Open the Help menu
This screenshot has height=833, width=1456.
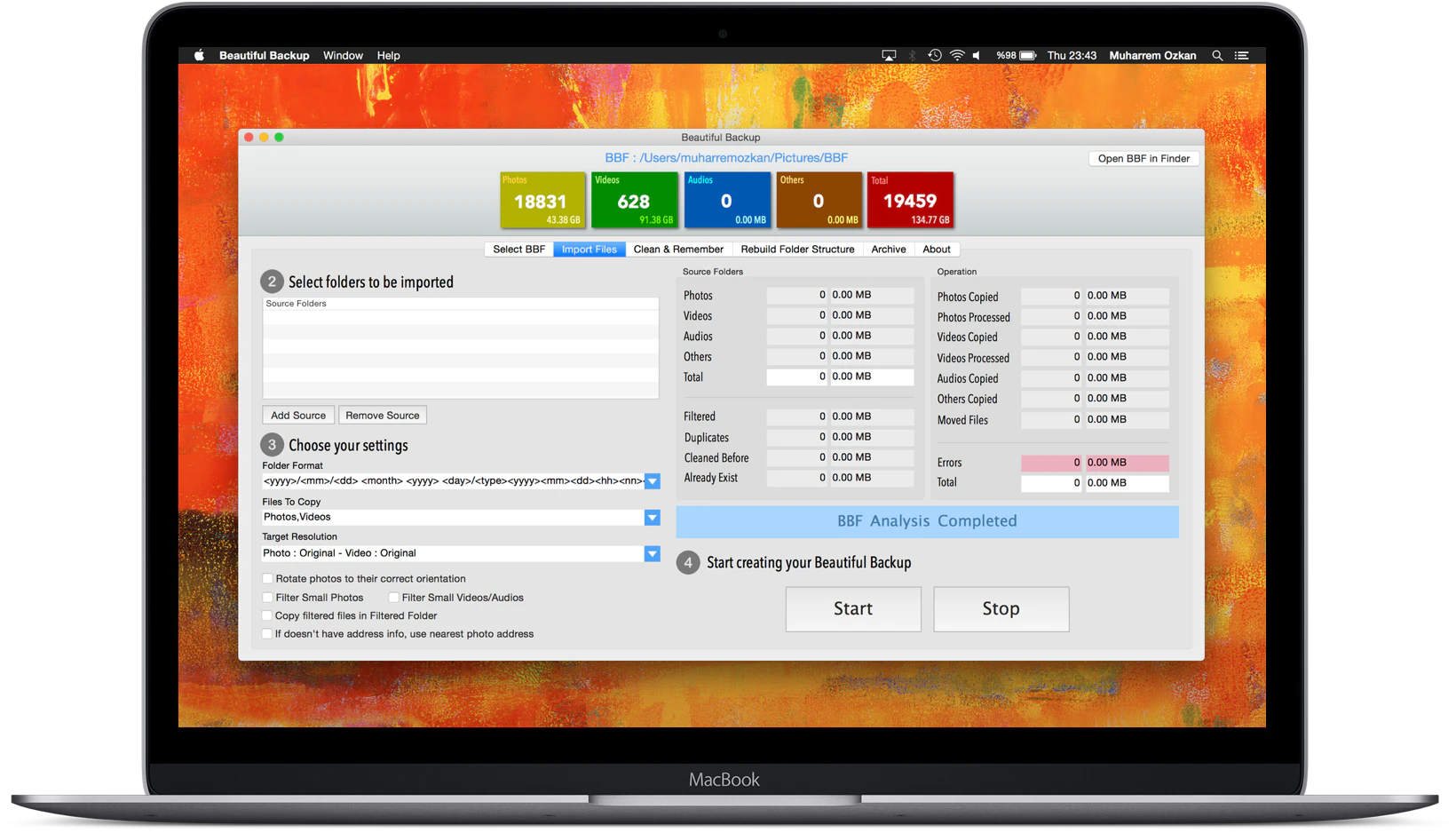(388, 55)
